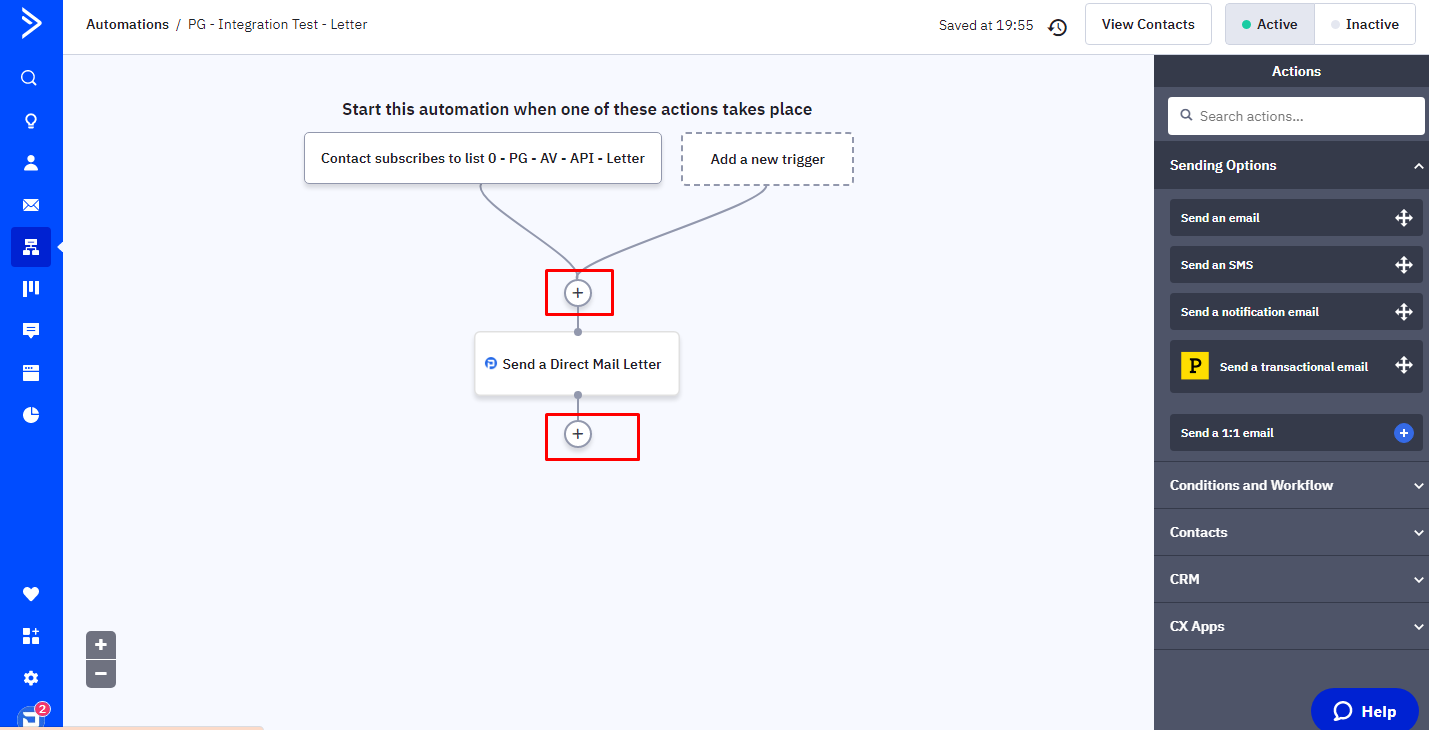
Task: Open the search icon in left sidebar
Action: (30, 78)
